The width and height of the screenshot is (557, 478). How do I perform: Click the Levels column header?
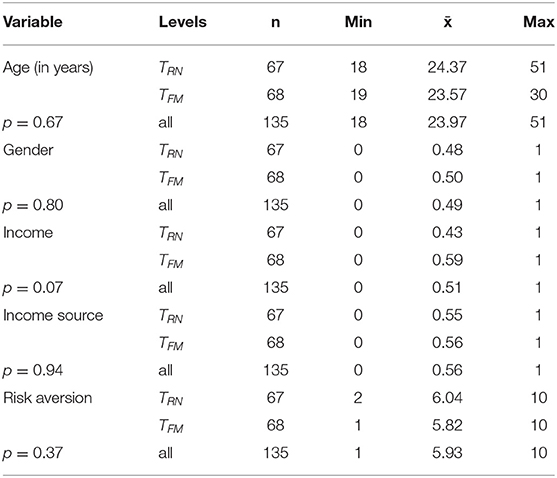point(183,22)
